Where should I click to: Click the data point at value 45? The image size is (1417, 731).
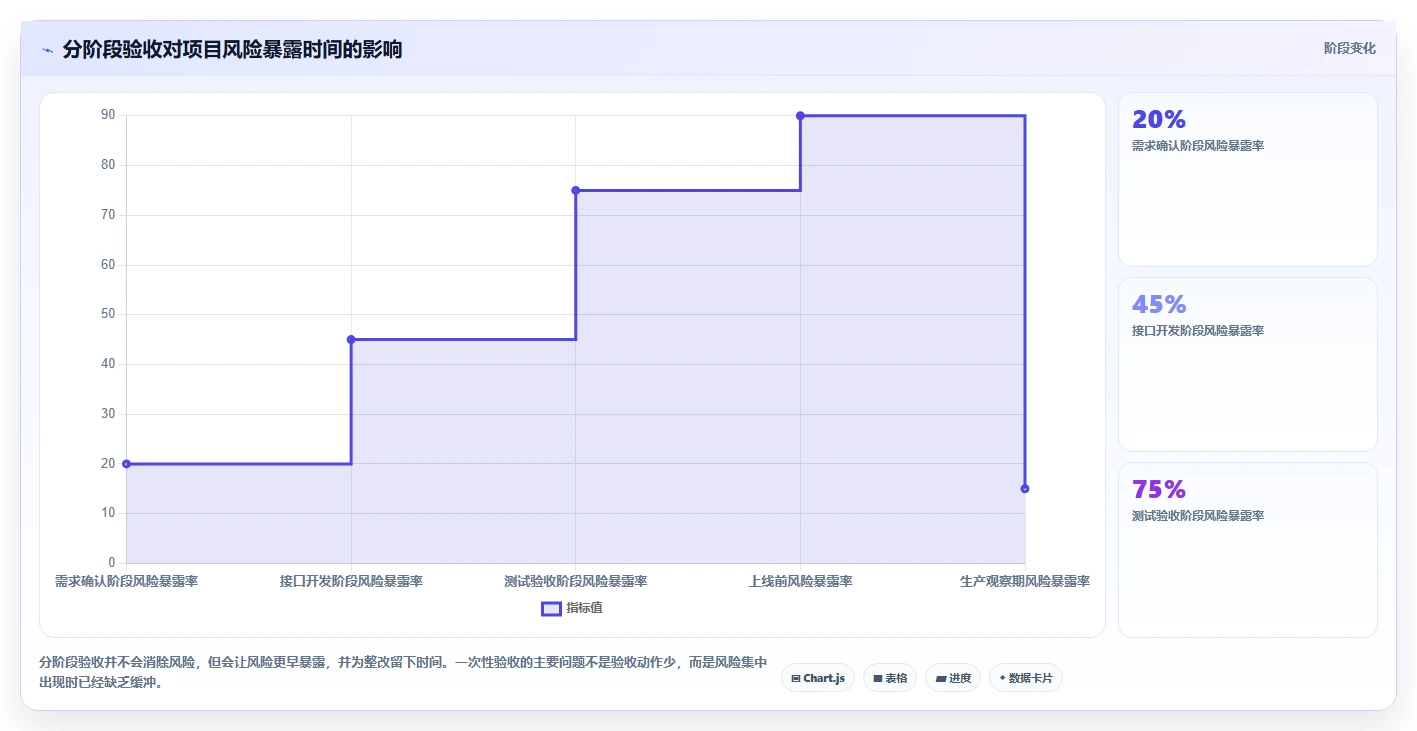point(351,340)
